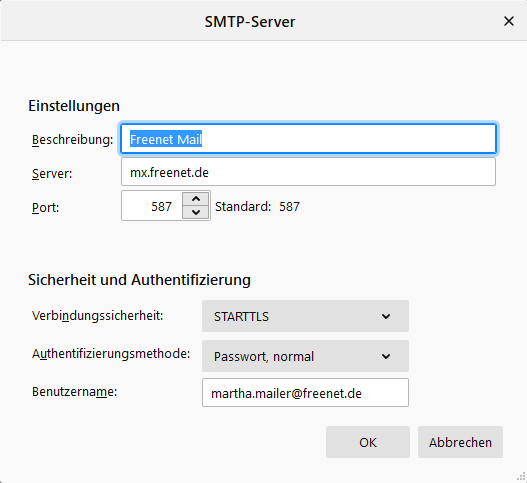Open the Verbindungssicherheit STARTTLS dropdown
Viewport: 527px width, 483px height.
305,316
